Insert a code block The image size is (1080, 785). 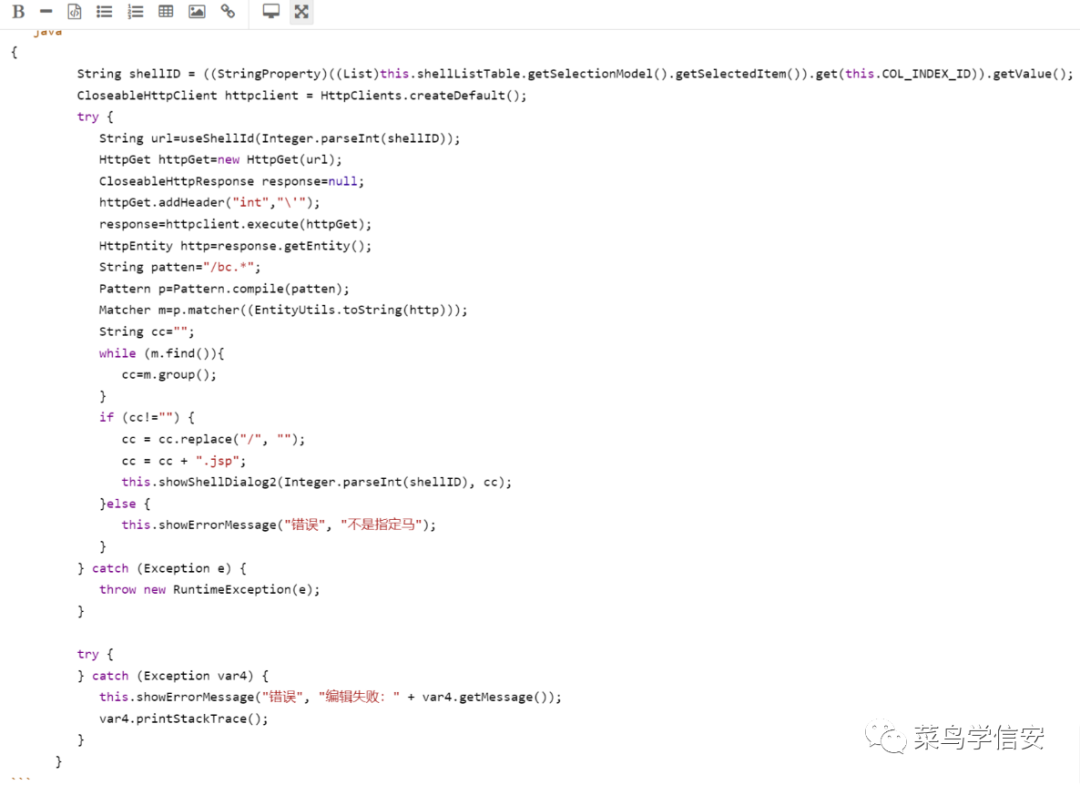74,12
